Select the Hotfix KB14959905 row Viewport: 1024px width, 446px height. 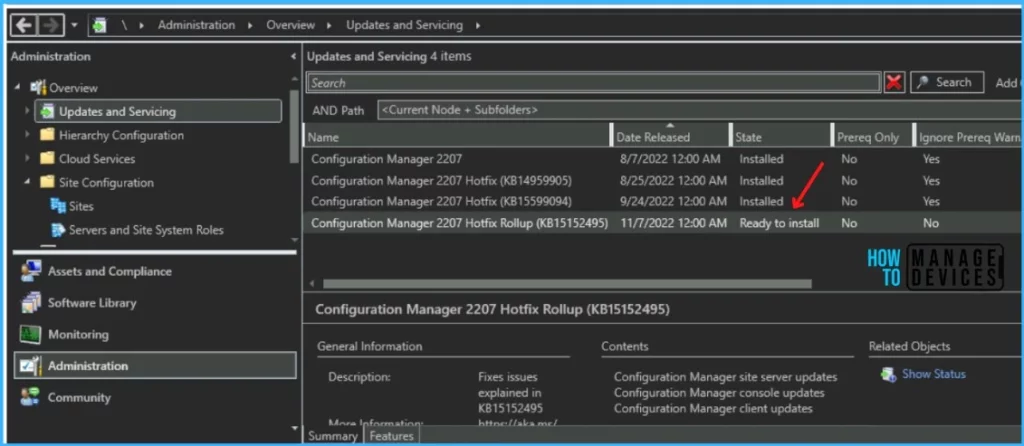pos(664,180)
